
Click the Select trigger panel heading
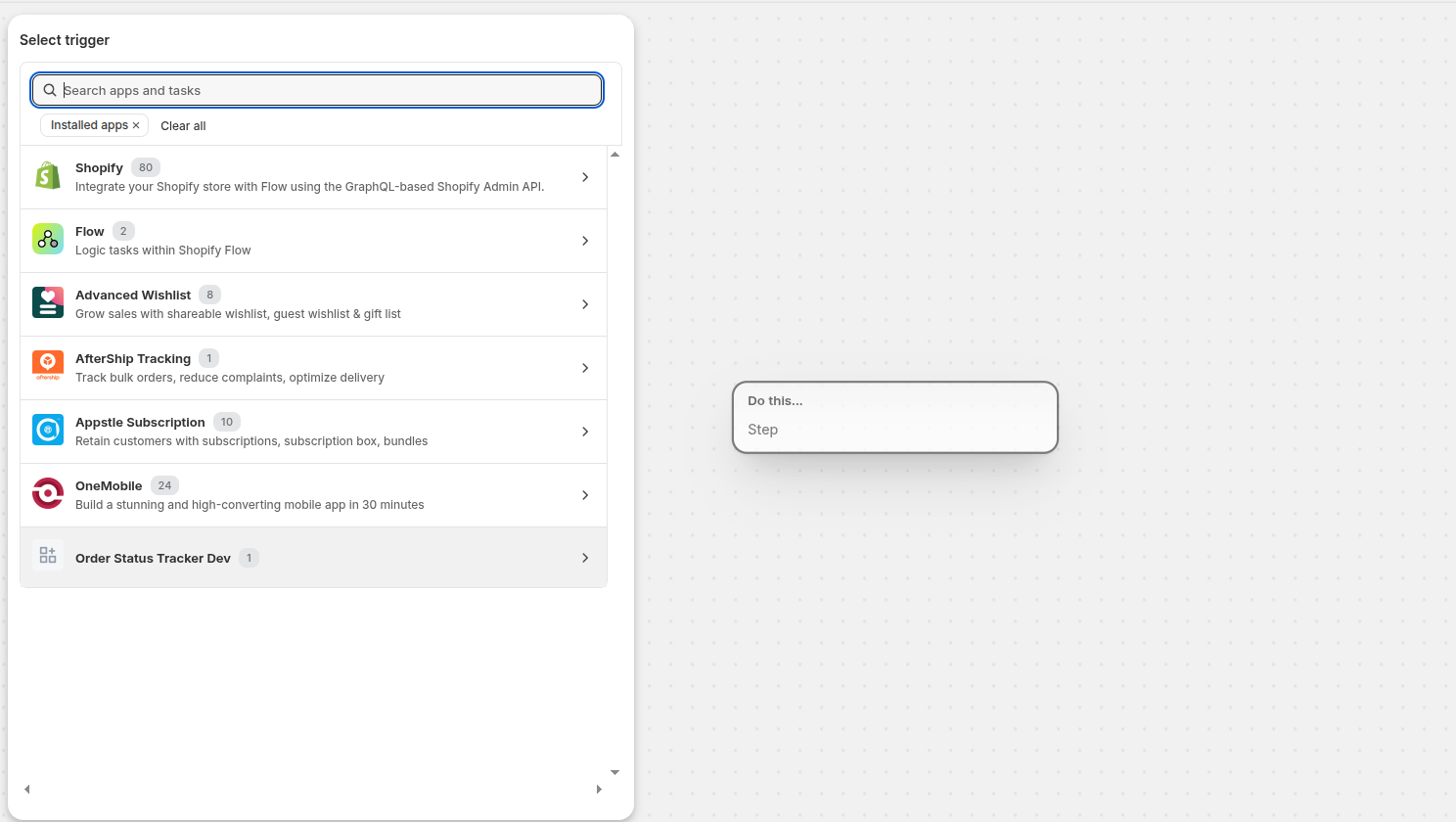click(x=65, y=40)
